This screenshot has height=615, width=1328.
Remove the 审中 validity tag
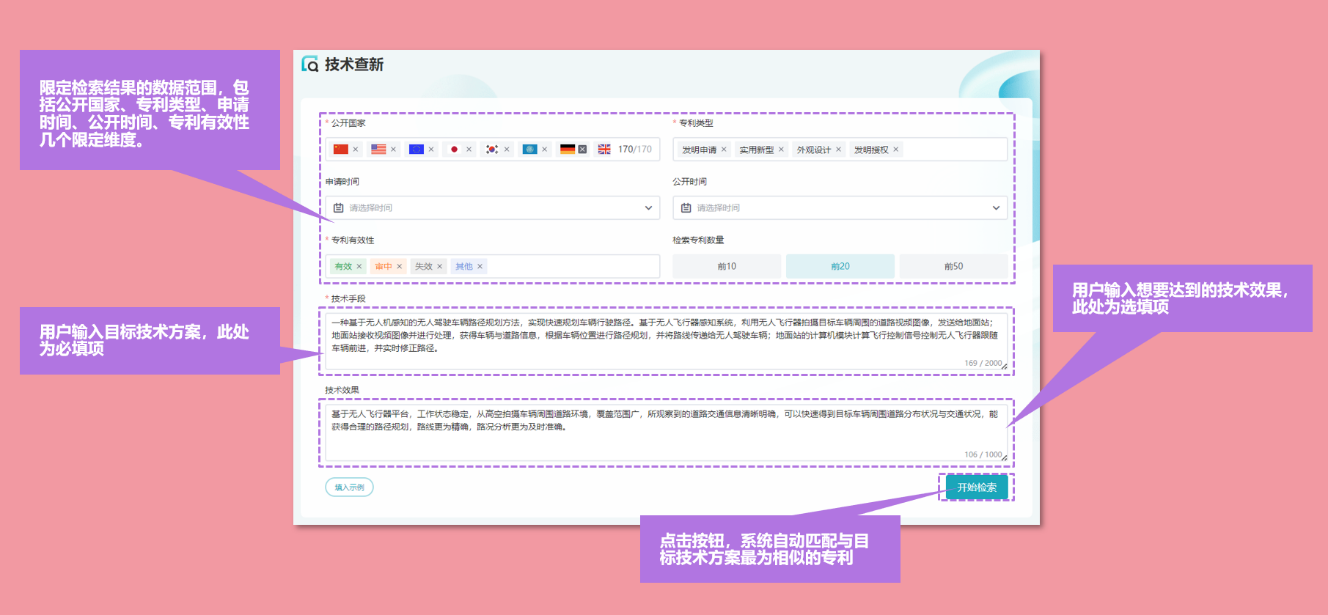399,267
